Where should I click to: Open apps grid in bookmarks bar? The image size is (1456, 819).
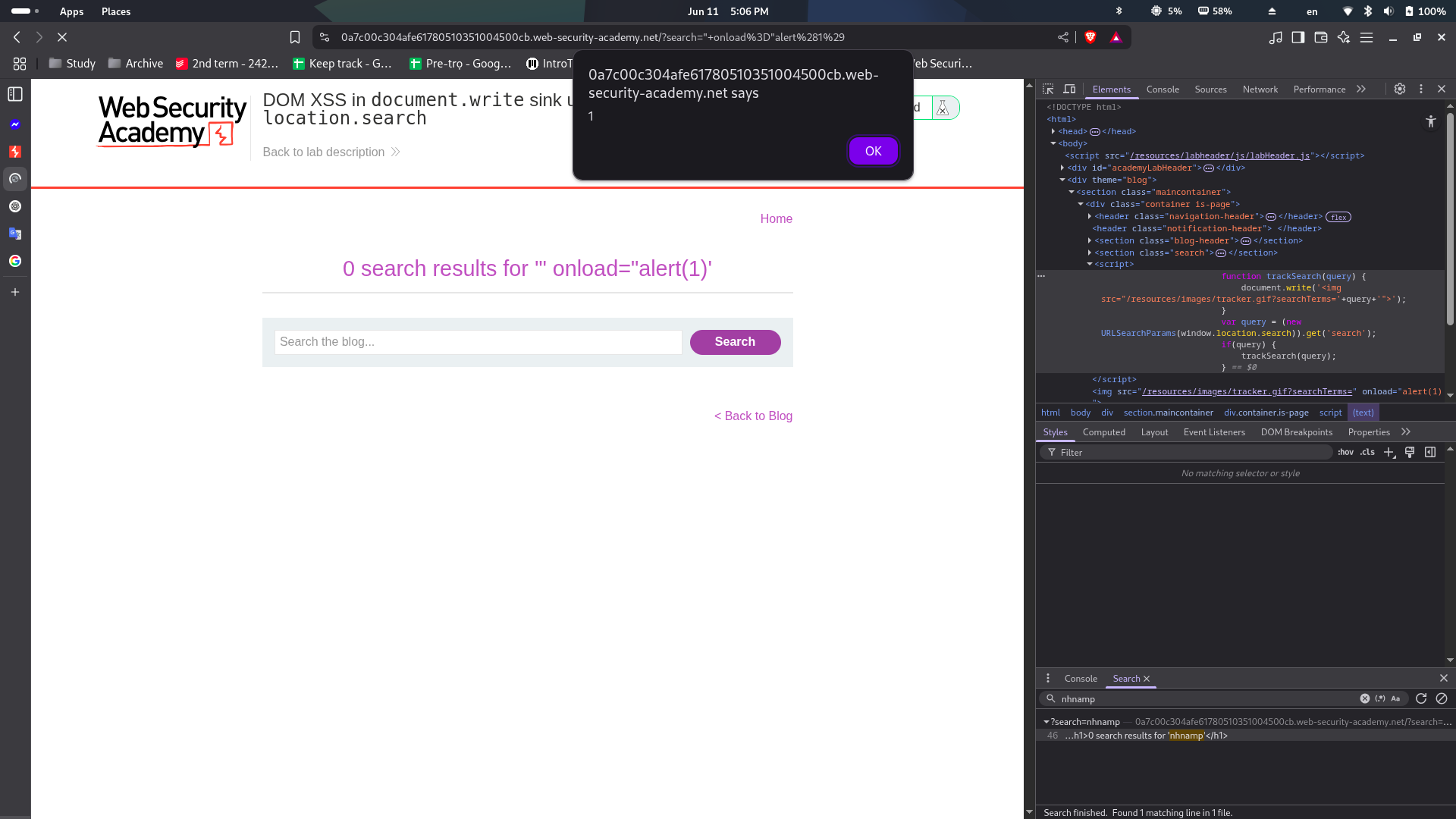(x=20, y=64)
